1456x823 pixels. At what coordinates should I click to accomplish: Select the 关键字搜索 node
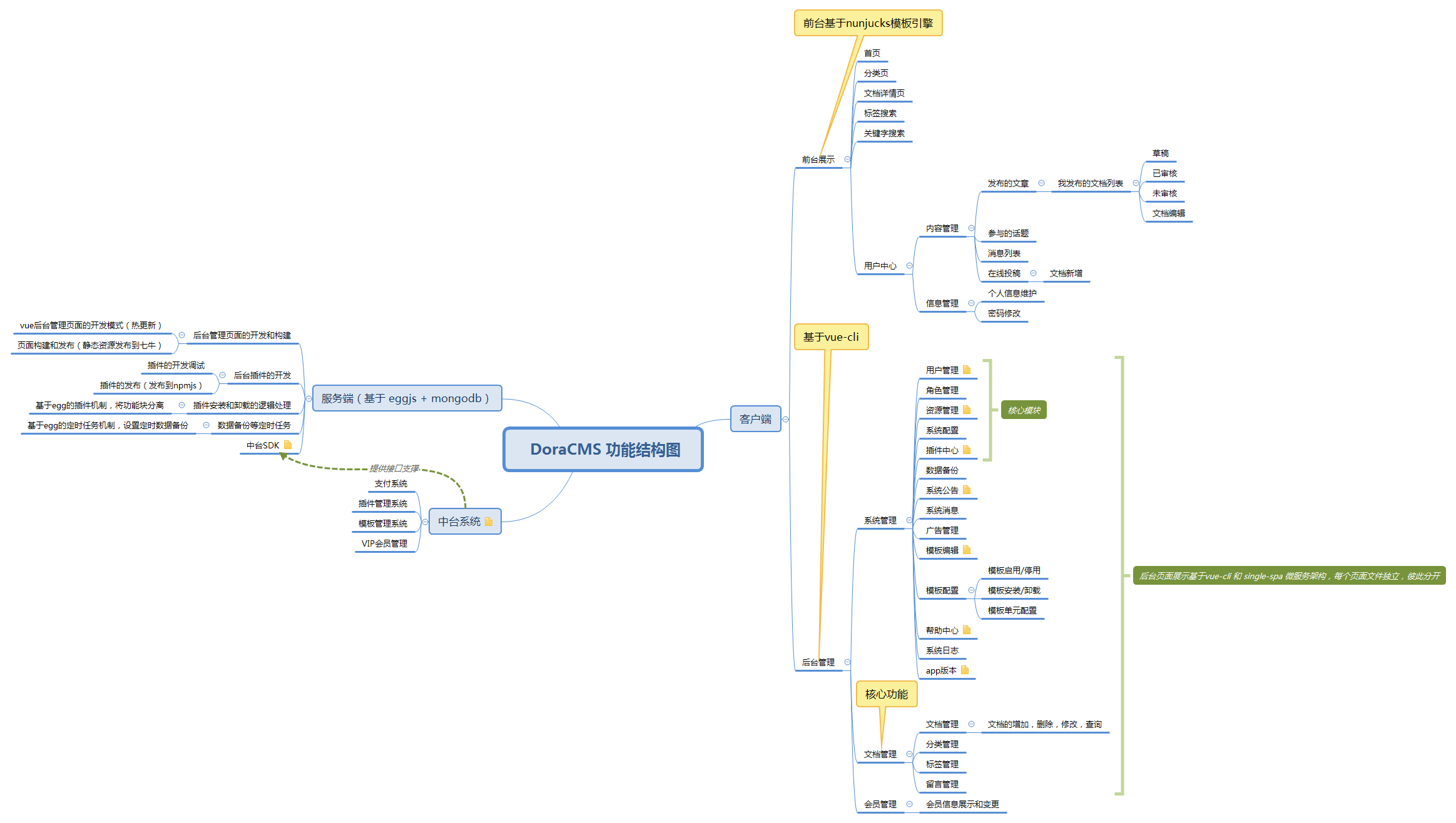coord(884,133)
